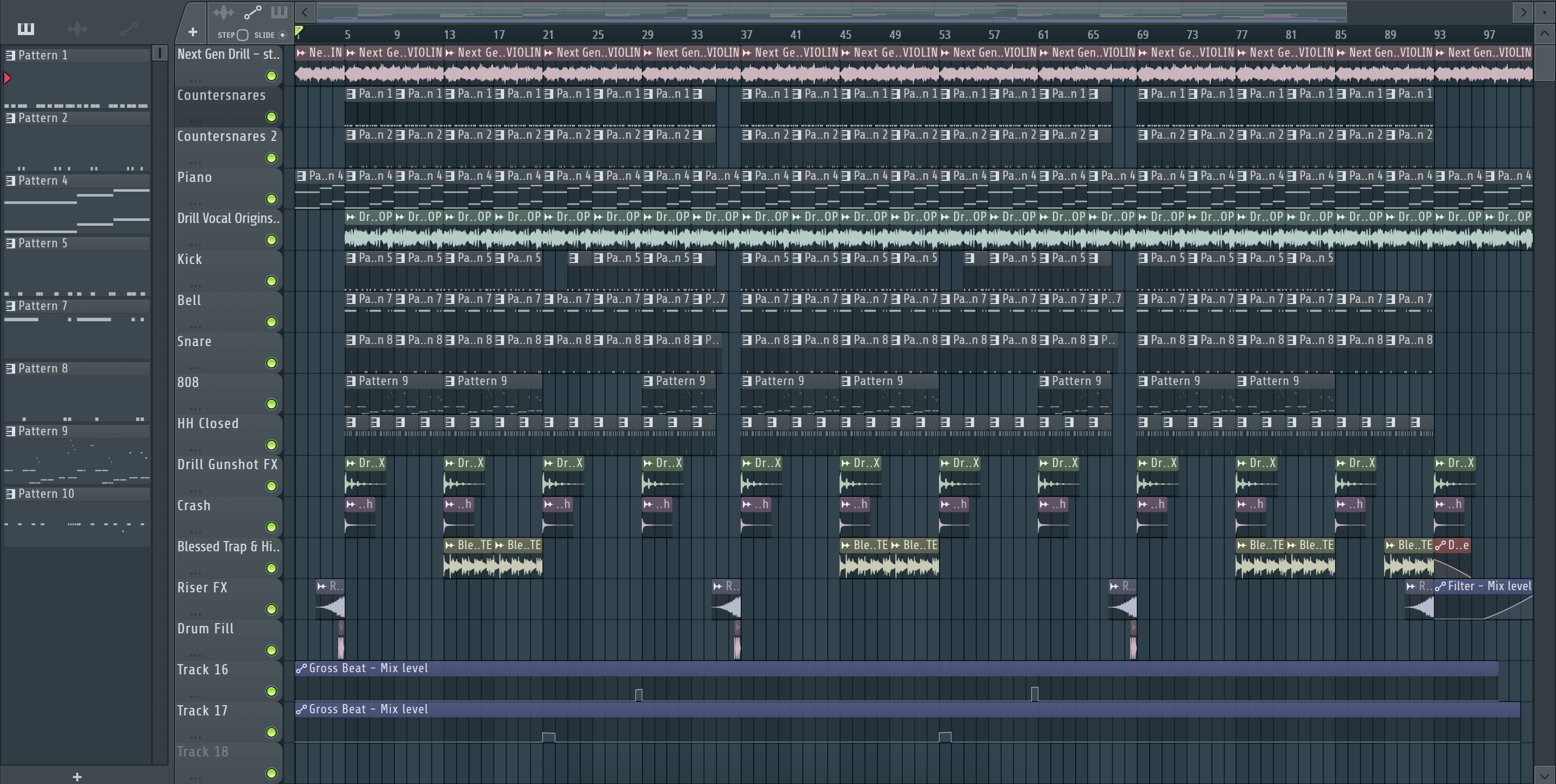Click the scroll-left arrow of the playlist overview
Screen dimensions: 1556x784
(x=305, y=12)
